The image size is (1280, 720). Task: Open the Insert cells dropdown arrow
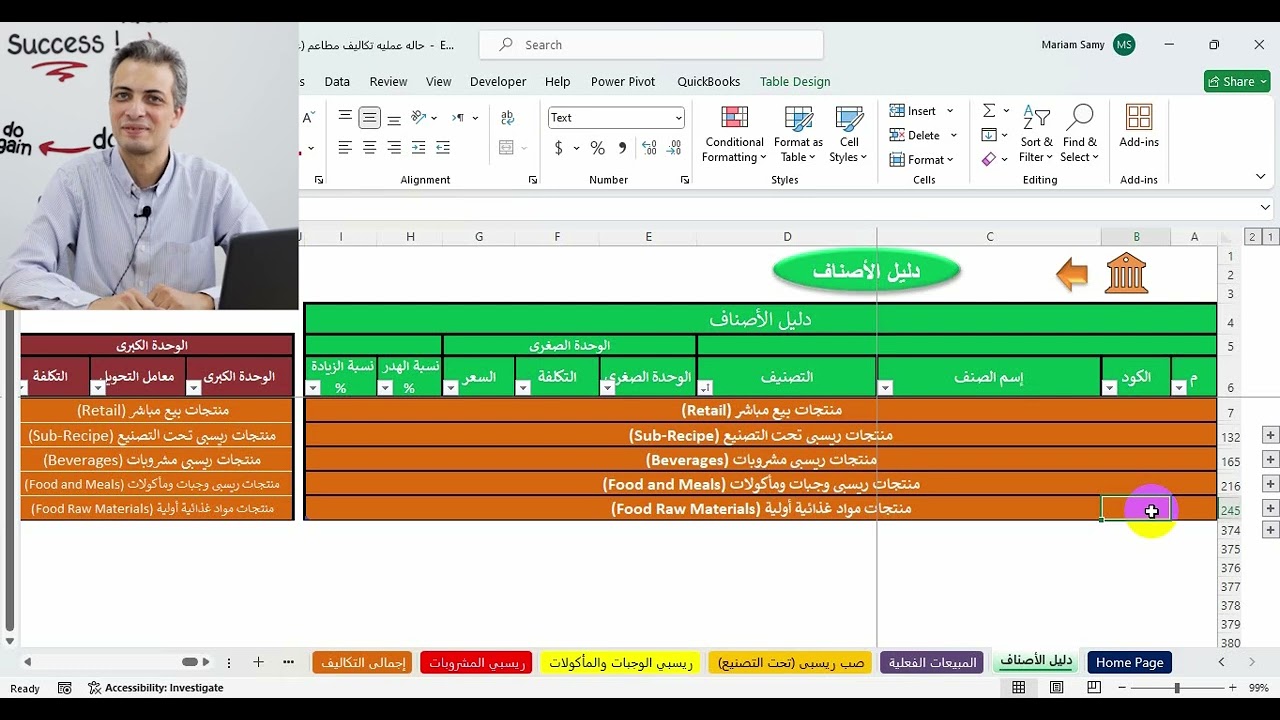(950, 111)
